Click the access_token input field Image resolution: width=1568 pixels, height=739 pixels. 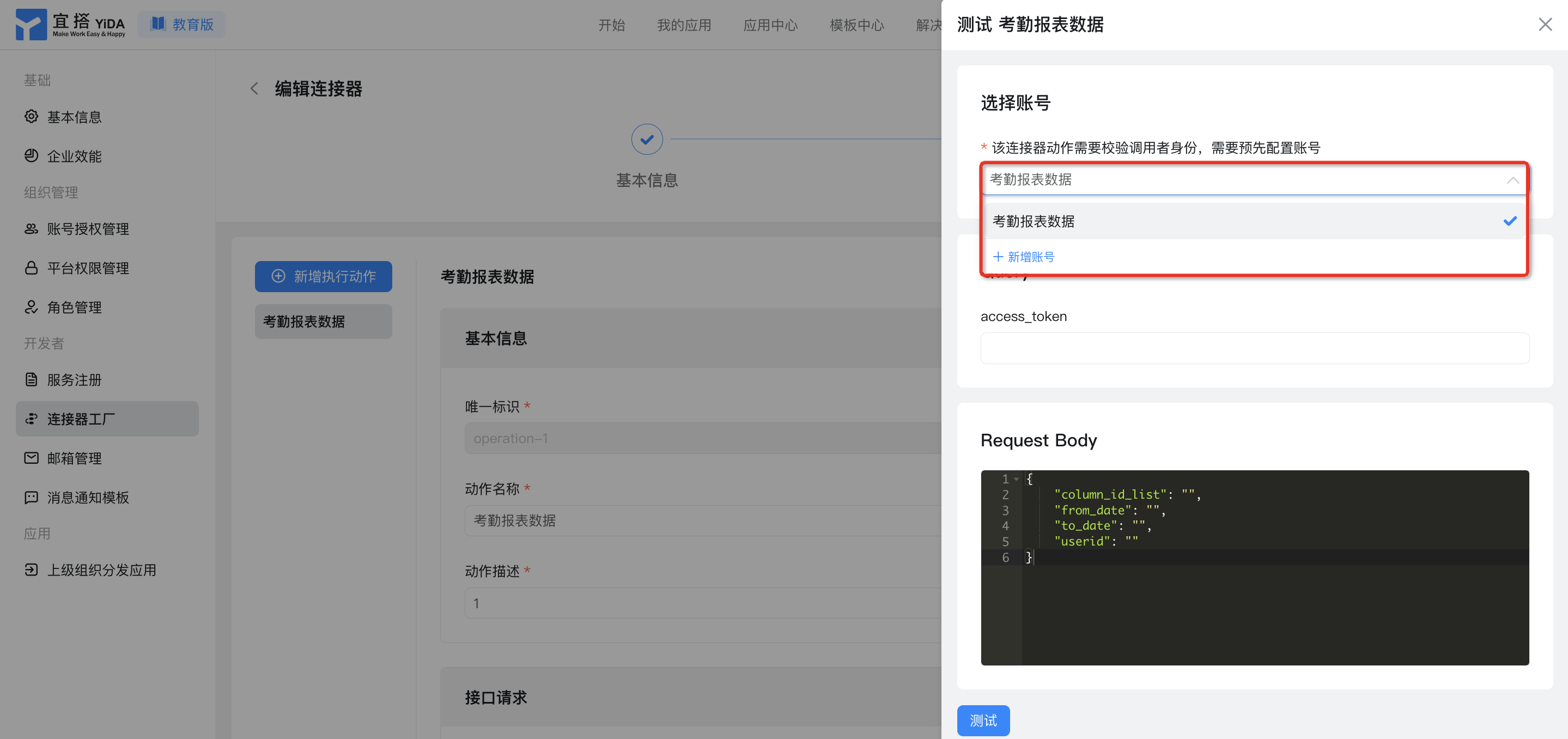coord(1255,348)
